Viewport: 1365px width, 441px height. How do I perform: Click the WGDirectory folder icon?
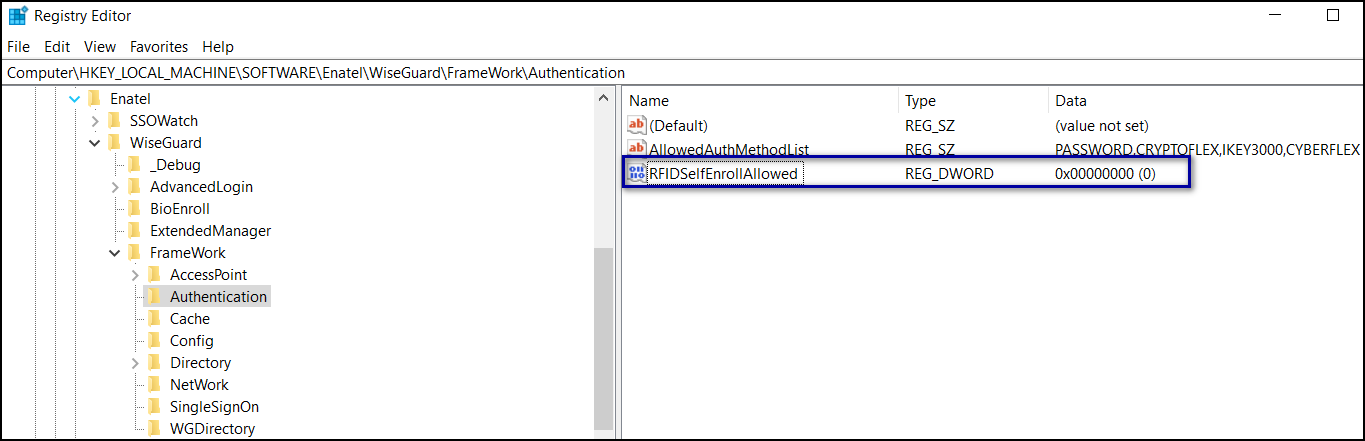pyautogui.click(x=154, y=429)
